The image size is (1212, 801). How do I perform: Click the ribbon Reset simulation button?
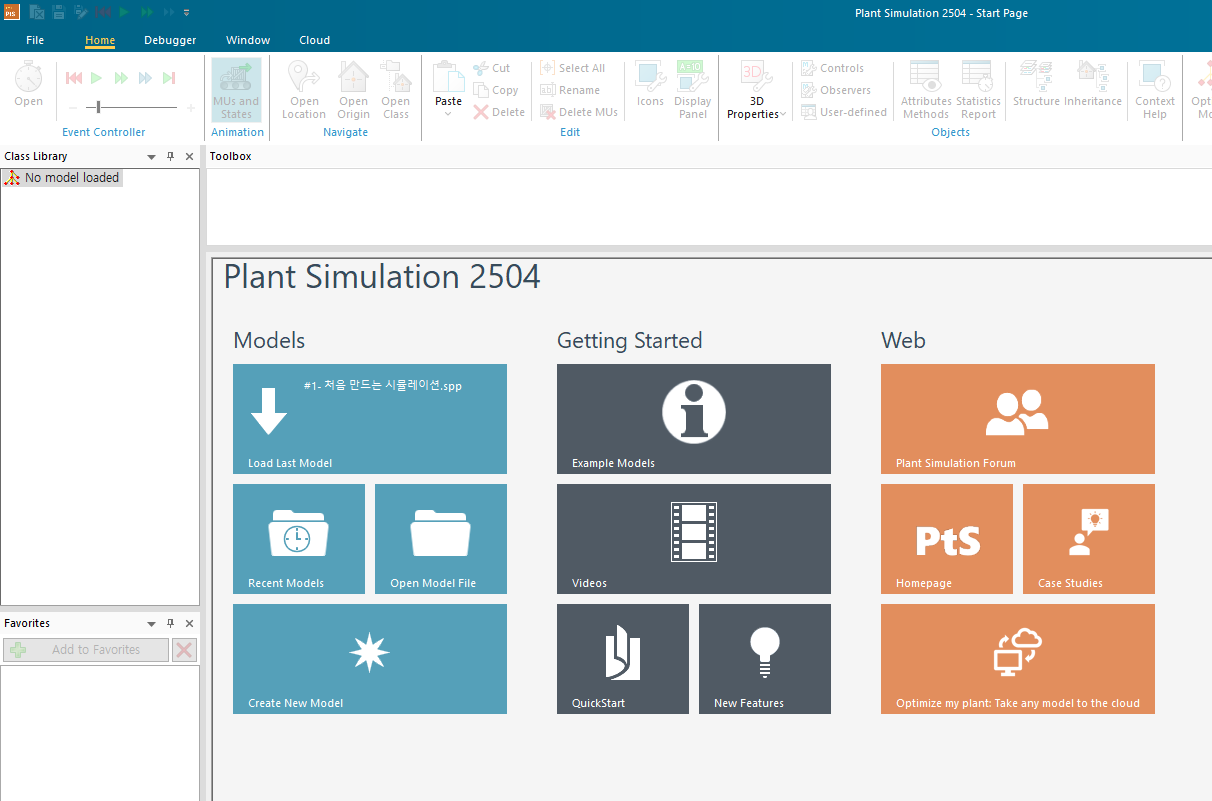74,78
